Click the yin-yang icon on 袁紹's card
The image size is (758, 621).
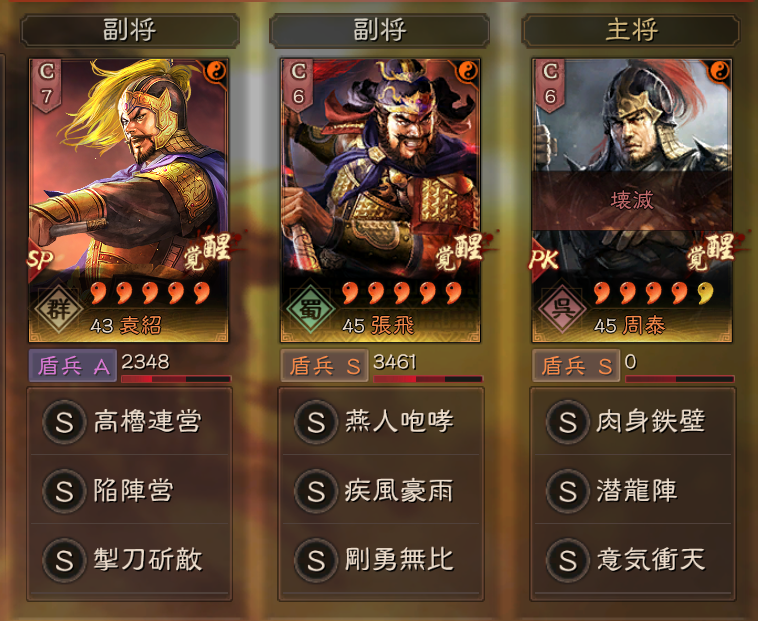[x=215, y=72]
